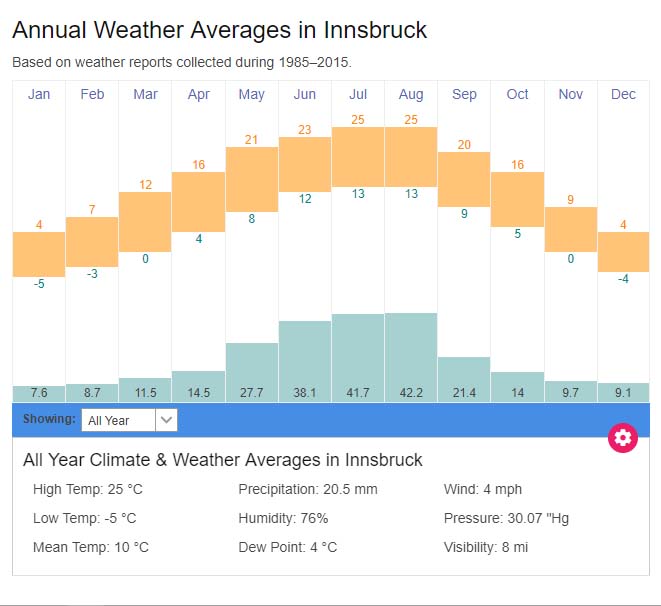Click the Nov month header
Image resolution: width=661 pixels, height=606 pixels.
pyautogui.click(x=571, y=94)
